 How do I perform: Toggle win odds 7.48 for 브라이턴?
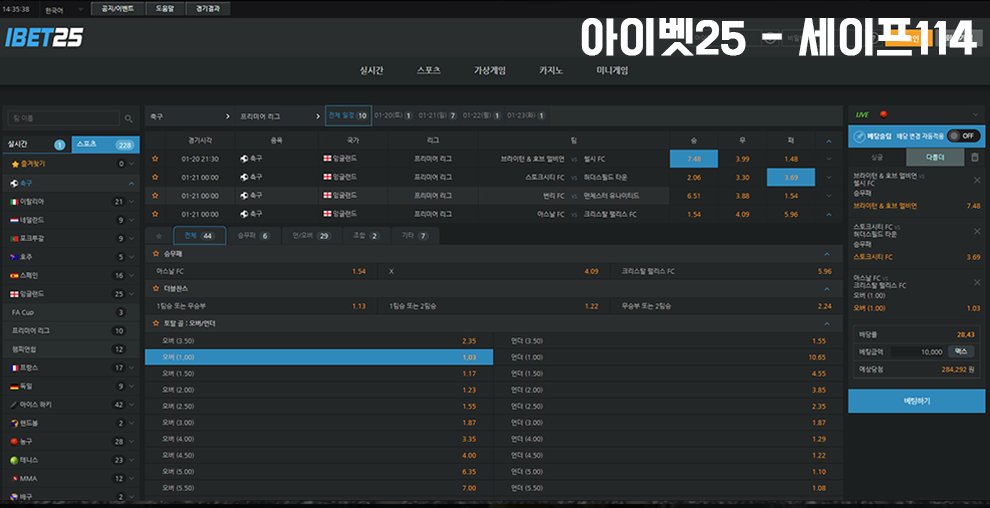pos(693,159)
